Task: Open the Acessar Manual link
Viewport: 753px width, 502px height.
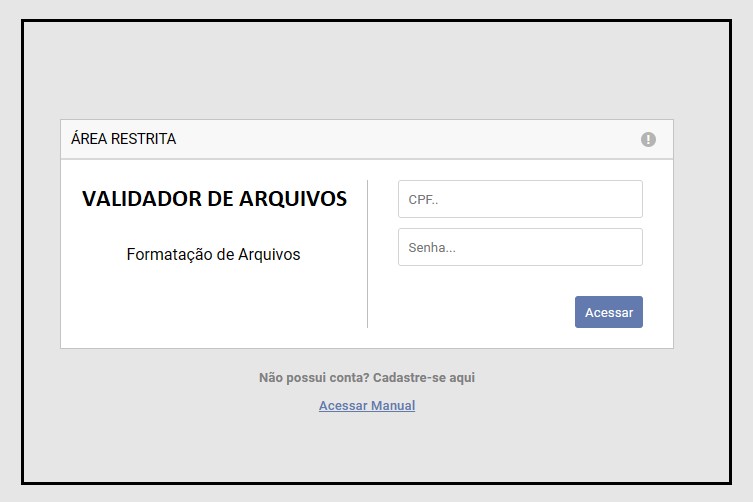Action: pyautogui.click(x=366, y=406)
